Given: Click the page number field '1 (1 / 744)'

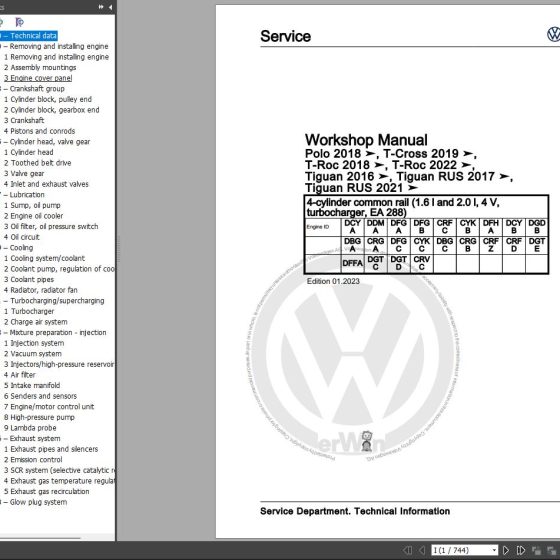Looking at the screenshot, I should point(461,550).
